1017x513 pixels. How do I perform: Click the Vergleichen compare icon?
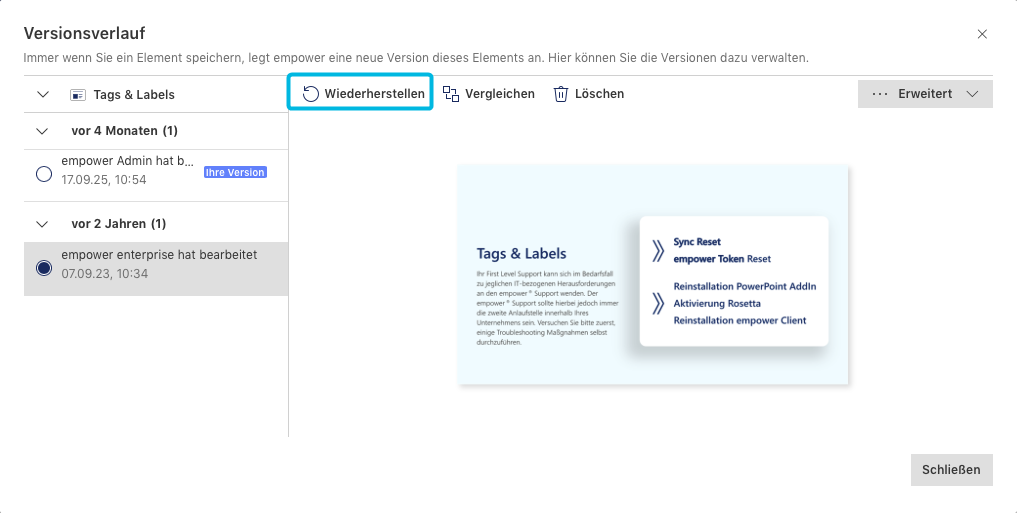coord(451,94)
